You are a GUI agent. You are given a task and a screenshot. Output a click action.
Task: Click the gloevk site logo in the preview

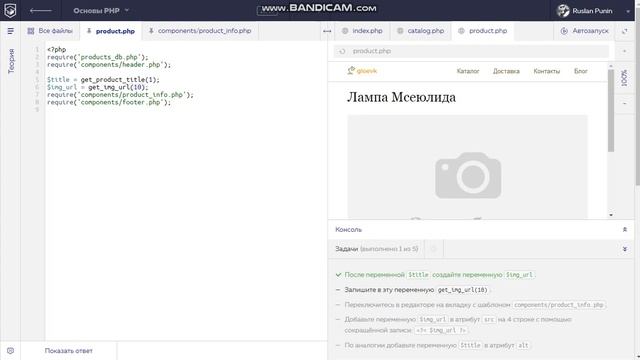click(362, 71)
